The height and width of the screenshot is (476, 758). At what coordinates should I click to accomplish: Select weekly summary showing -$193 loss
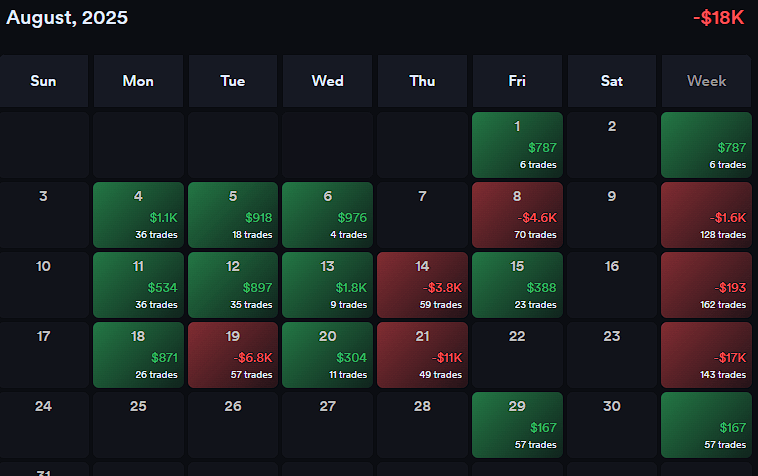[x=706, y=284]
